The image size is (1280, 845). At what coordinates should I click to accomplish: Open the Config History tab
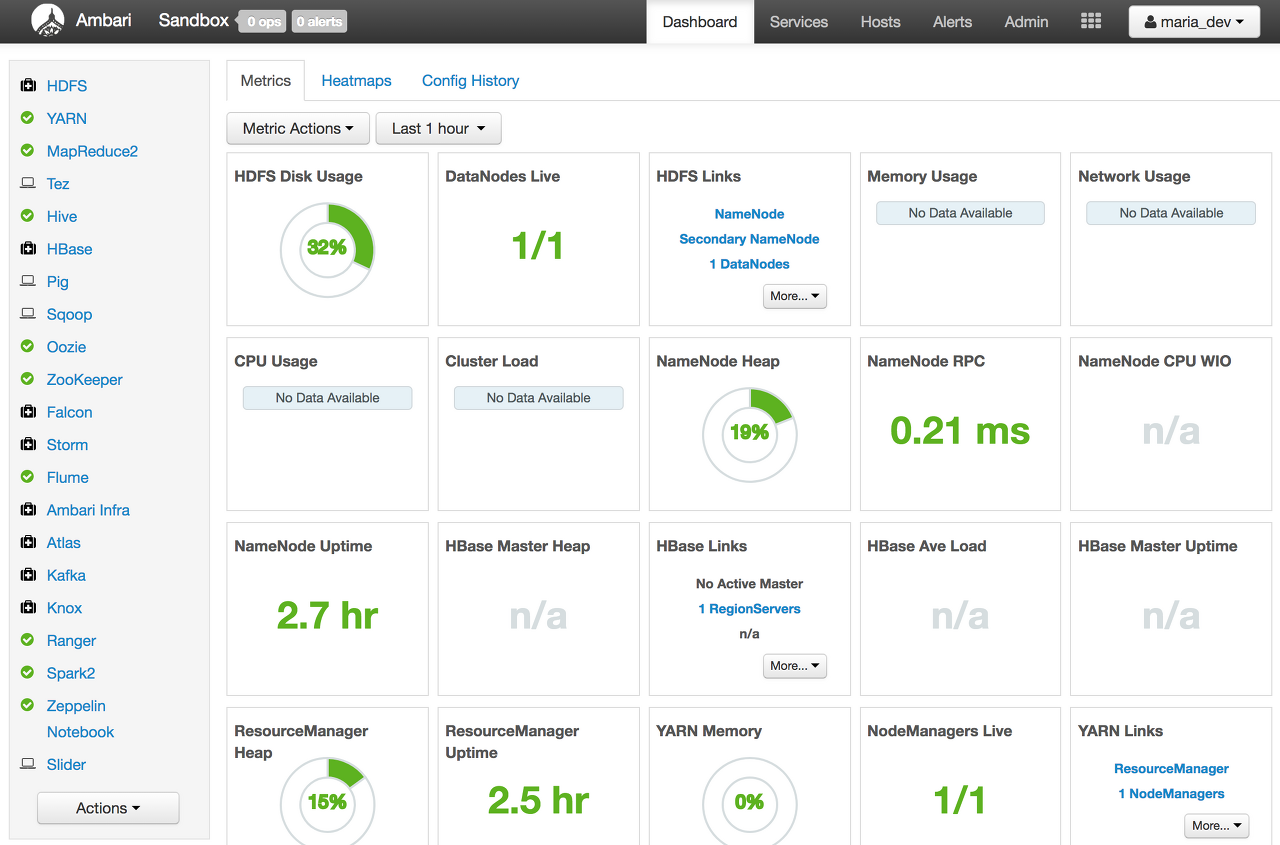click(x=470, y=81)
